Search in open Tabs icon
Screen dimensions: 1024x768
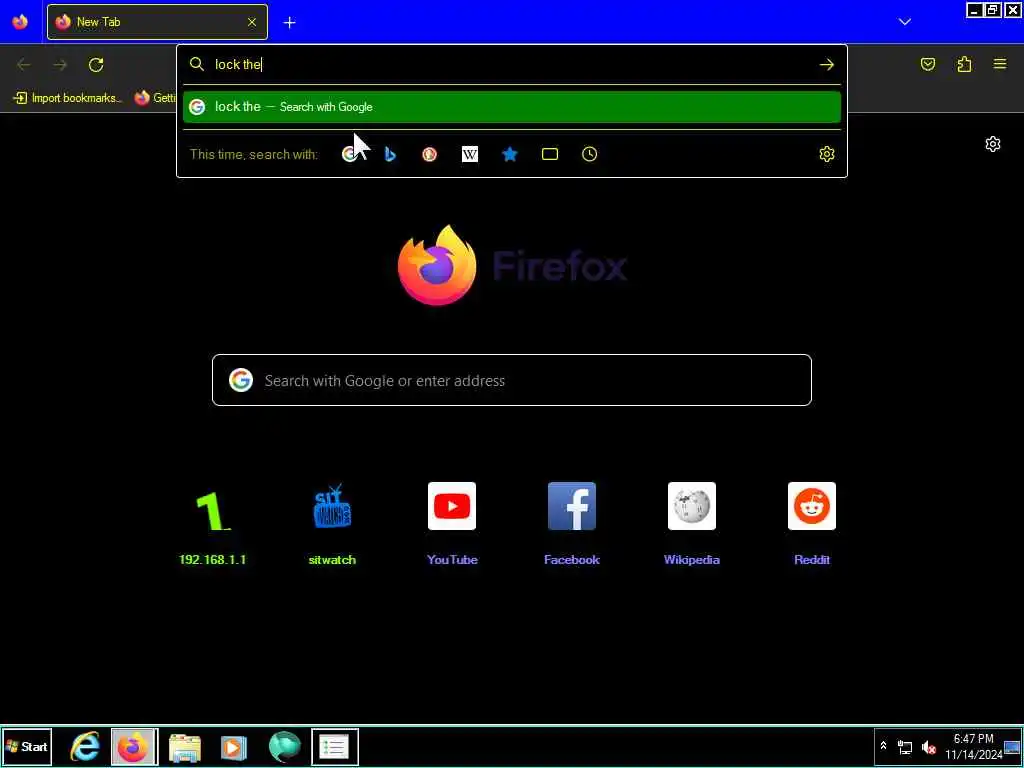click(550, 154)
